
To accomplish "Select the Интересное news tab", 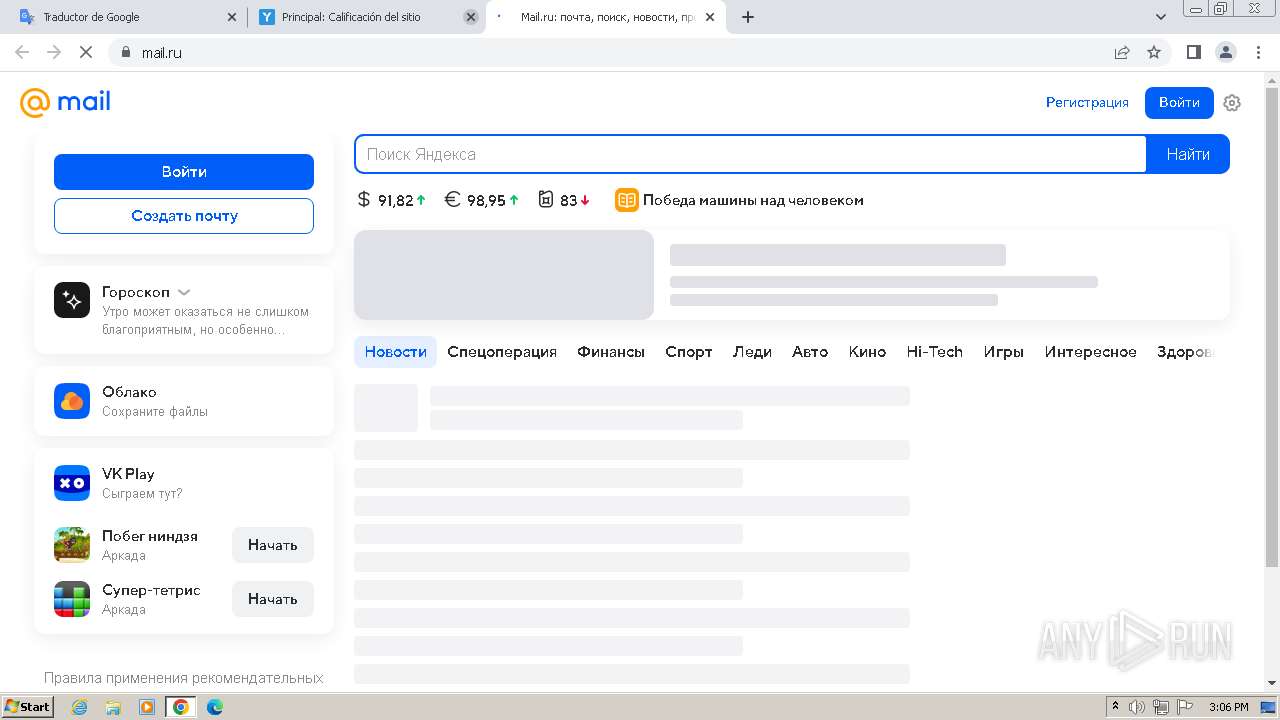I will (x=1091, y=352).
